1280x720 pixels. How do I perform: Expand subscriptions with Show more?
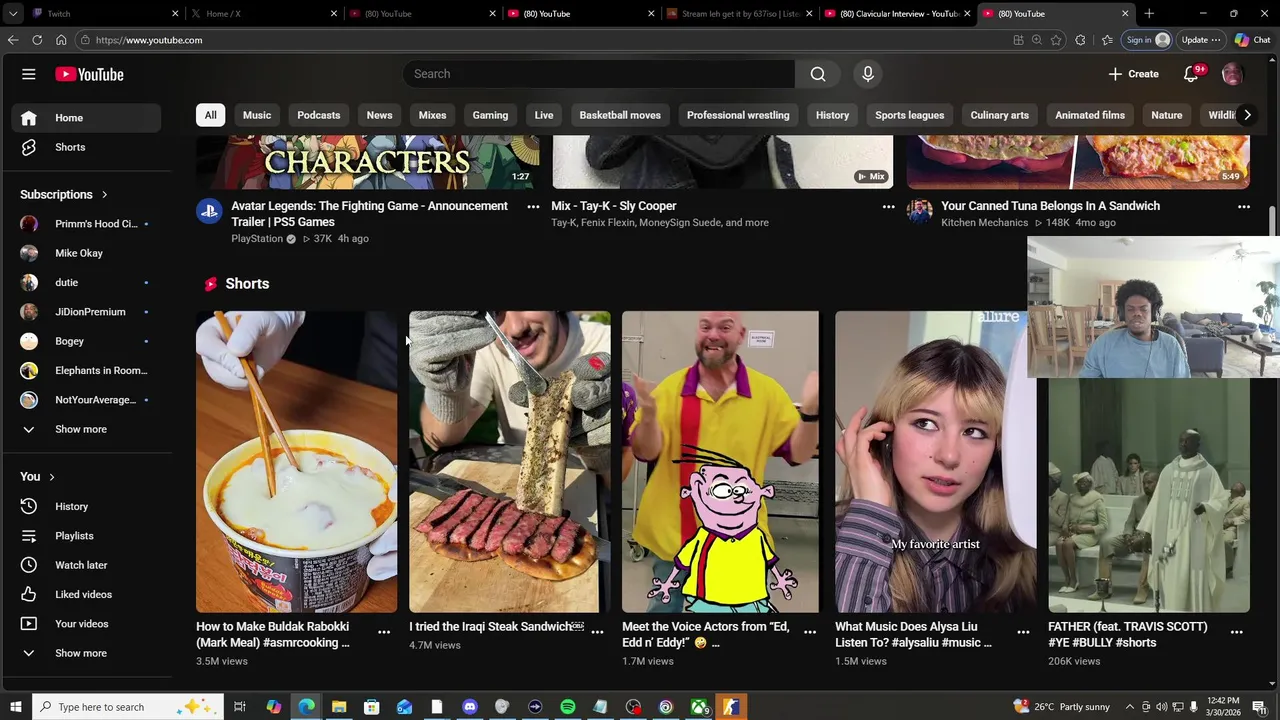tap(86, 429)
